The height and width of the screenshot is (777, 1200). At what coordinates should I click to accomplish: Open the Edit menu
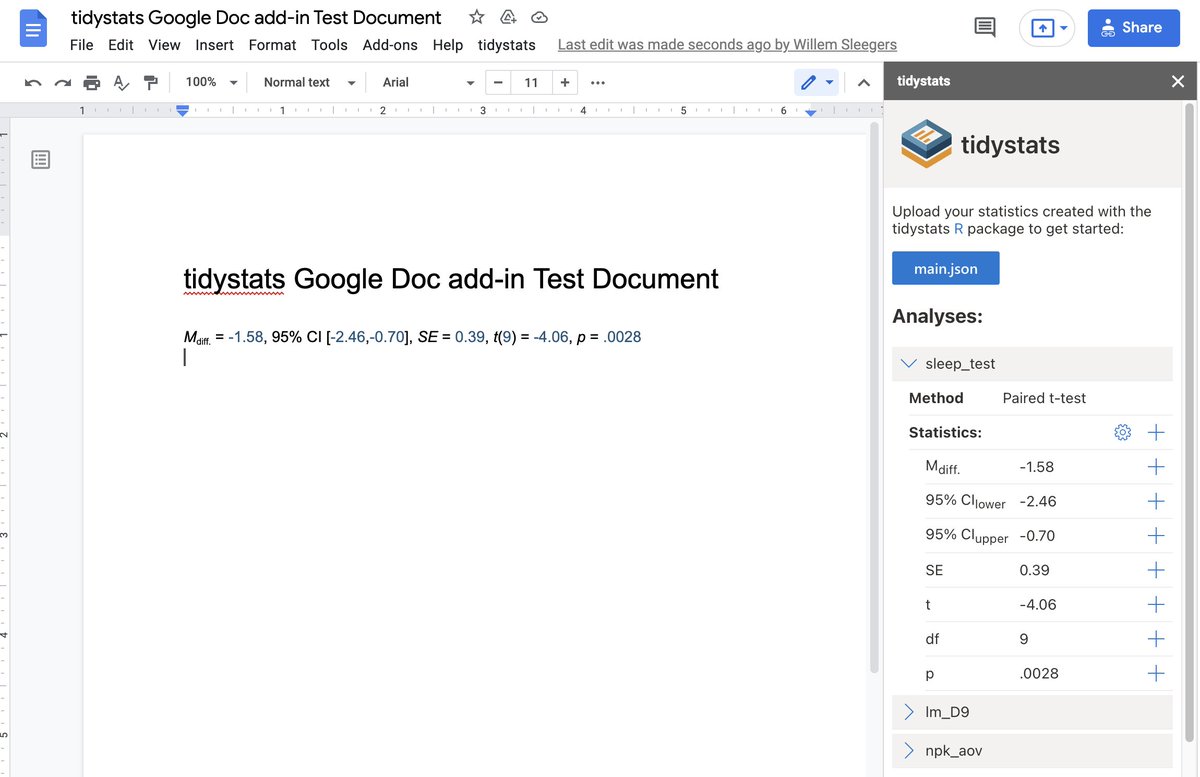click(121, 45)
